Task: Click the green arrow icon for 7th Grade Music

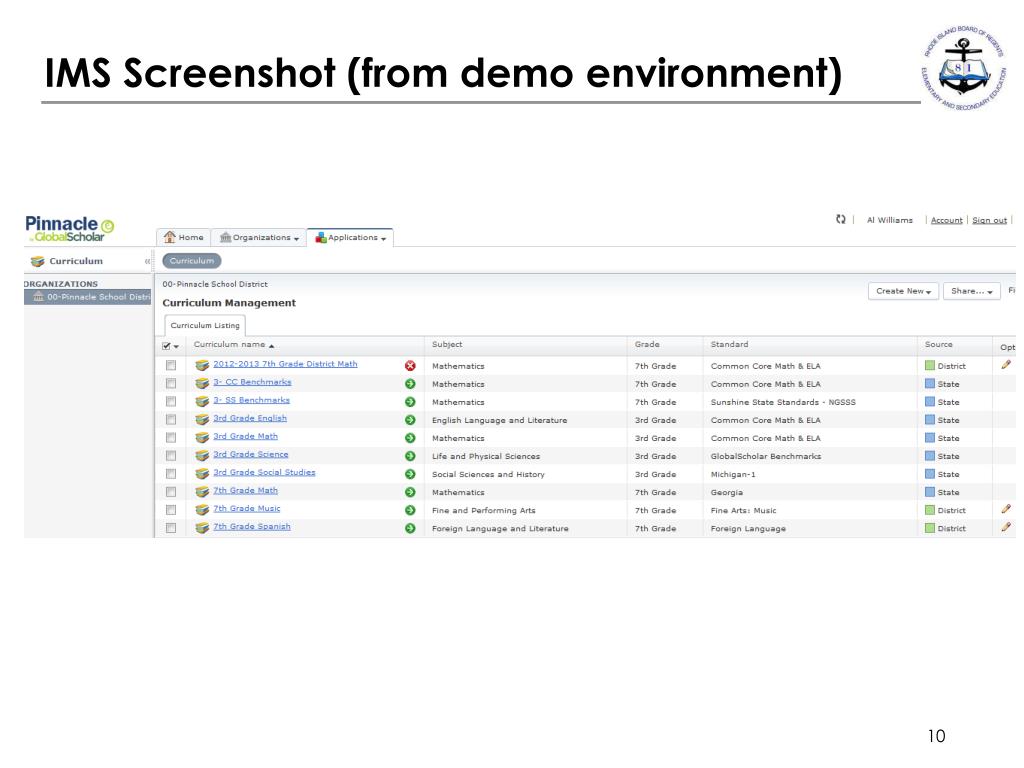Action: (x=410, y=510)
